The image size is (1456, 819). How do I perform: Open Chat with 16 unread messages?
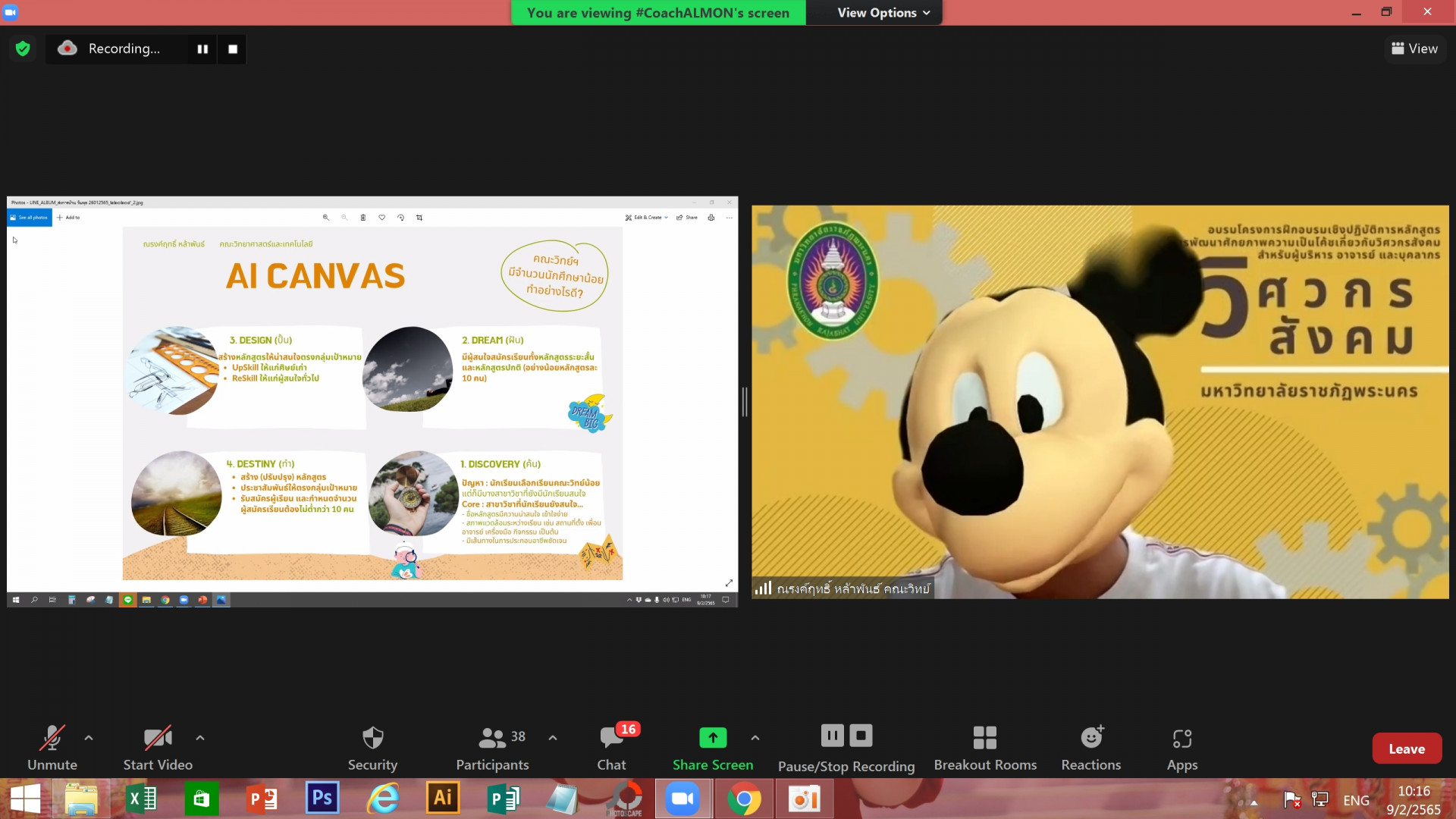point(612,748)
